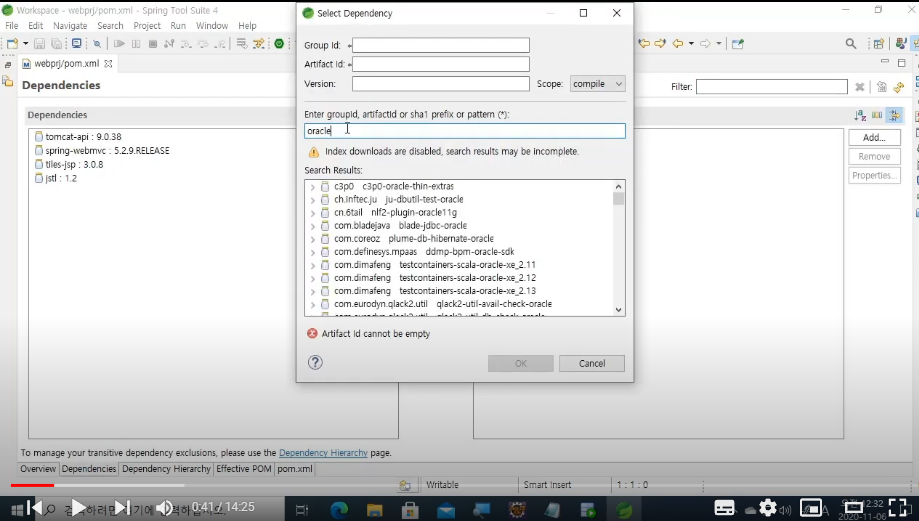Image resolution: width=919 pixels, height=521 pixels.
Task: Click the Pin Editor toolbar icon
Action: pyautogui.click(x=738, y=43)
